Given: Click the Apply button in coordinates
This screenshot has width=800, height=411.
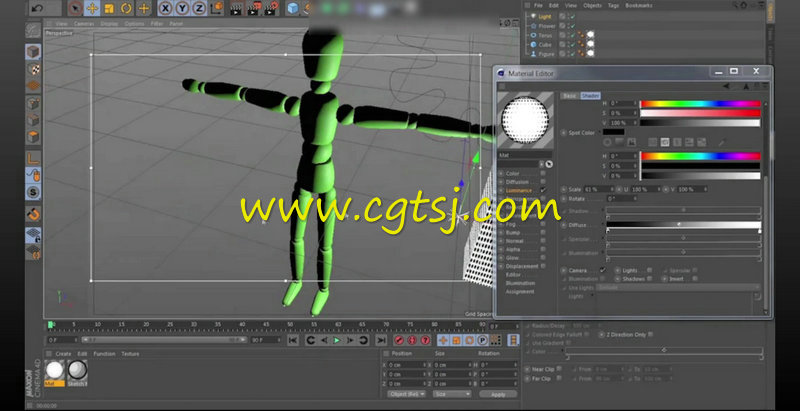Looking at the screenshot, I should 498,394.
